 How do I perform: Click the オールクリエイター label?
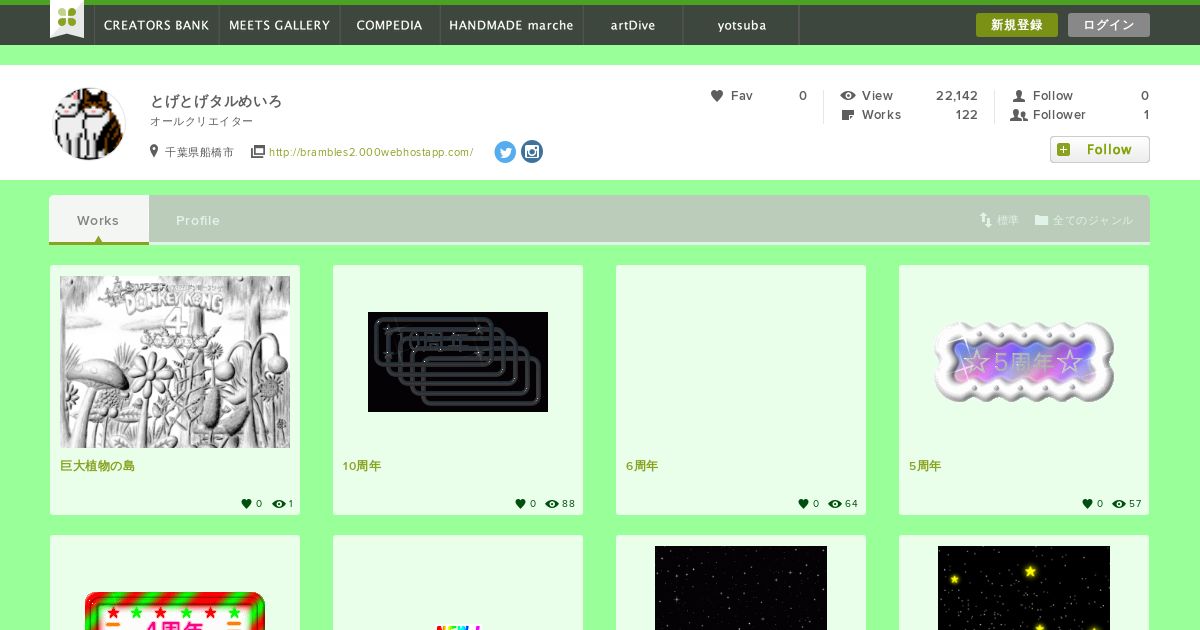click(x=202, y=121)
